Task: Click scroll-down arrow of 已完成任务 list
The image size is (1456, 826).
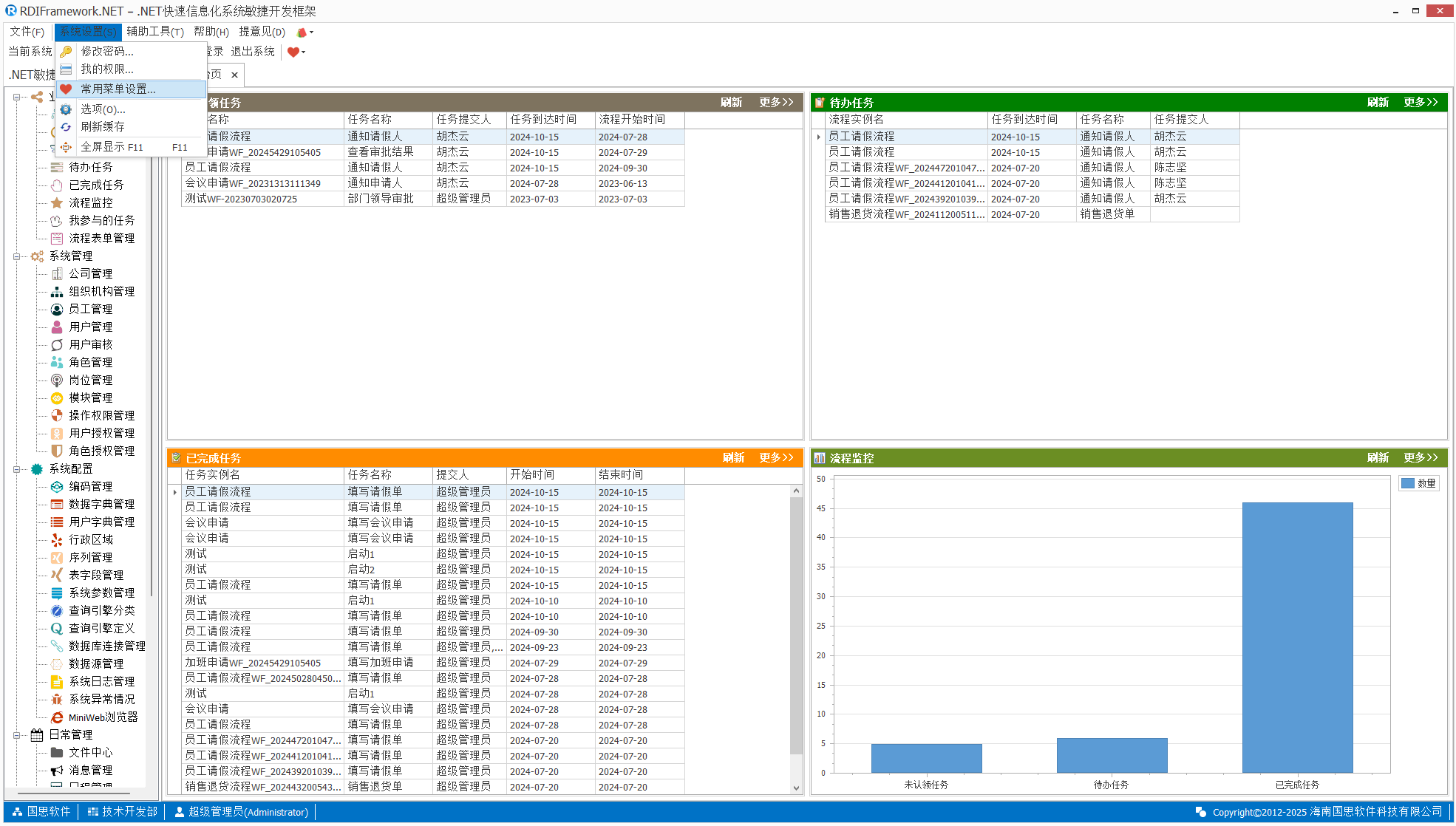Action: 796,788
